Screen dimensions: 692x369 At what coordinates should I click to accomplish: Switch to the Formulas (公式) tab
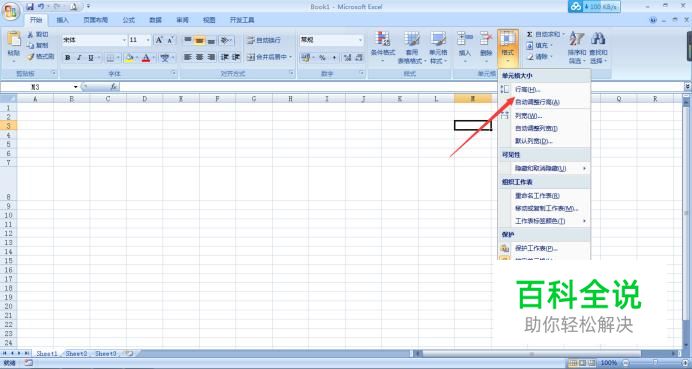tap(128, 20)
